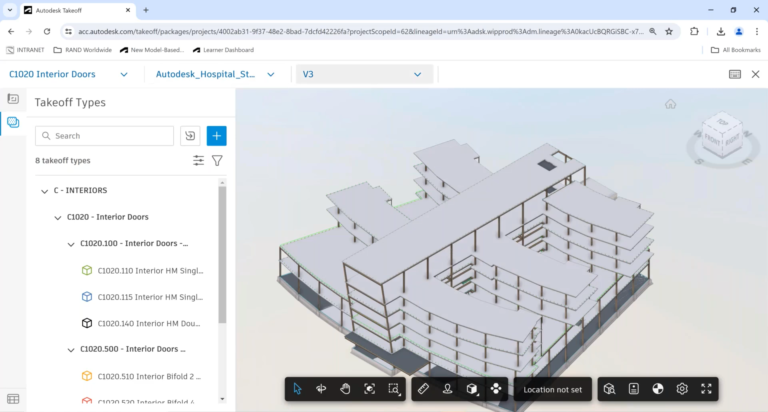Open the Autodesk_Hospital_St... model dropdown
Image resolution: width=768 pixels, height=412 pixels.
pyautogui.click(x=215, y=74)
